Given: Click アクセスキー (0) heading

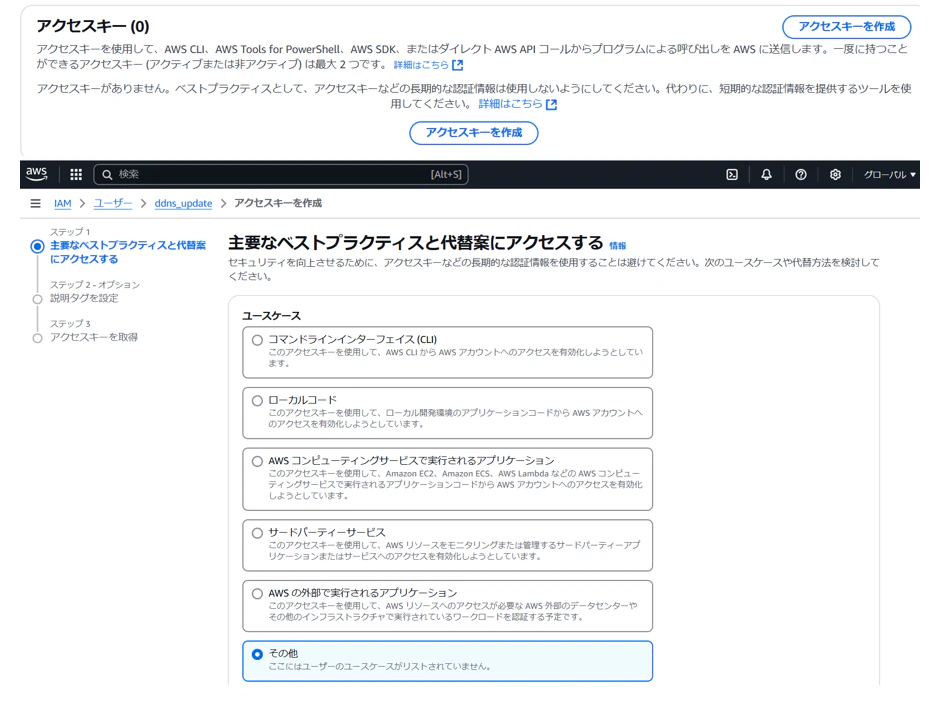Looking at the screenshot, I should click(x=92, y=26).
